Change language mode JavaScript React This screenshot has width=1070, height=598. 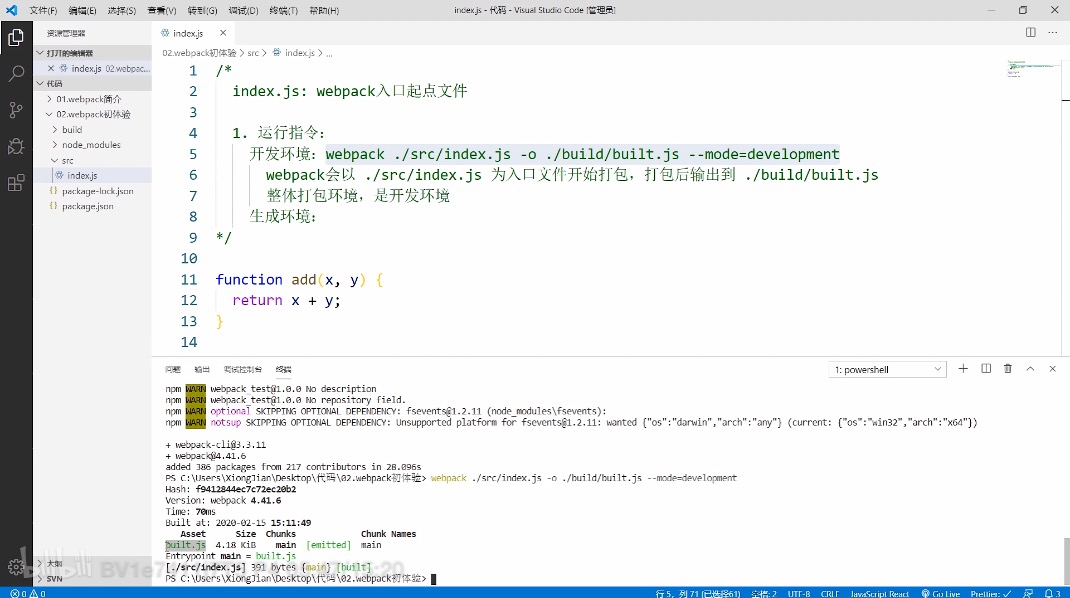(x=879, y=593)
